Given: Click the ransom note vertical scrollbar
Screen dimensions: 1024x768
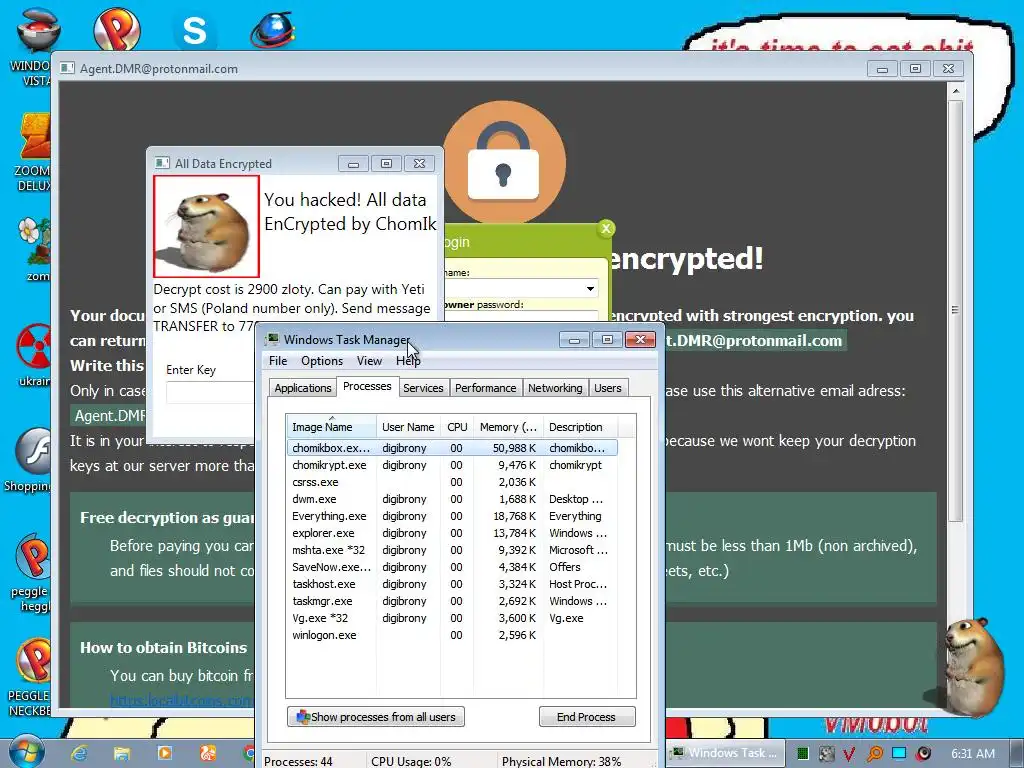Looking at the screenshot, I should click(x=955, y=310).
